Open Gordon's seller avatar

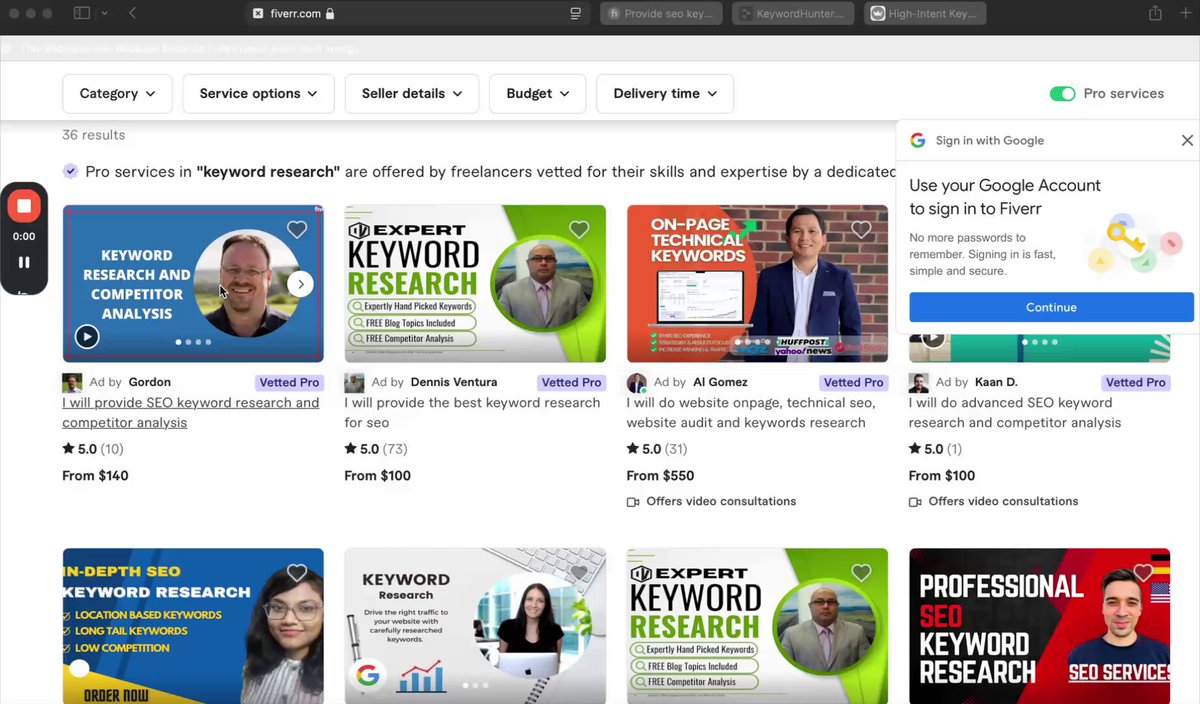72,383
